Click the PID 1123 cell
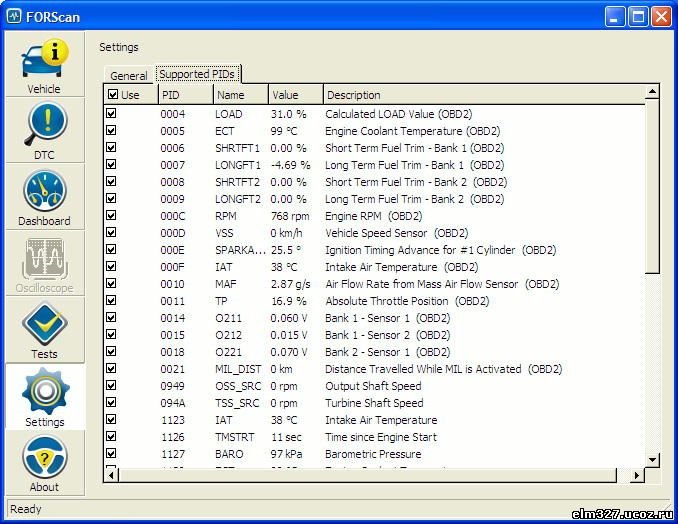The image size is (678, 524). coord(173,420)
